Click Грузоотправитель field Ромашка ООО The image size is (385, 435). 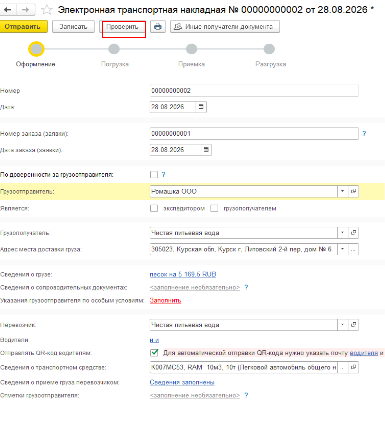point(244,191)
